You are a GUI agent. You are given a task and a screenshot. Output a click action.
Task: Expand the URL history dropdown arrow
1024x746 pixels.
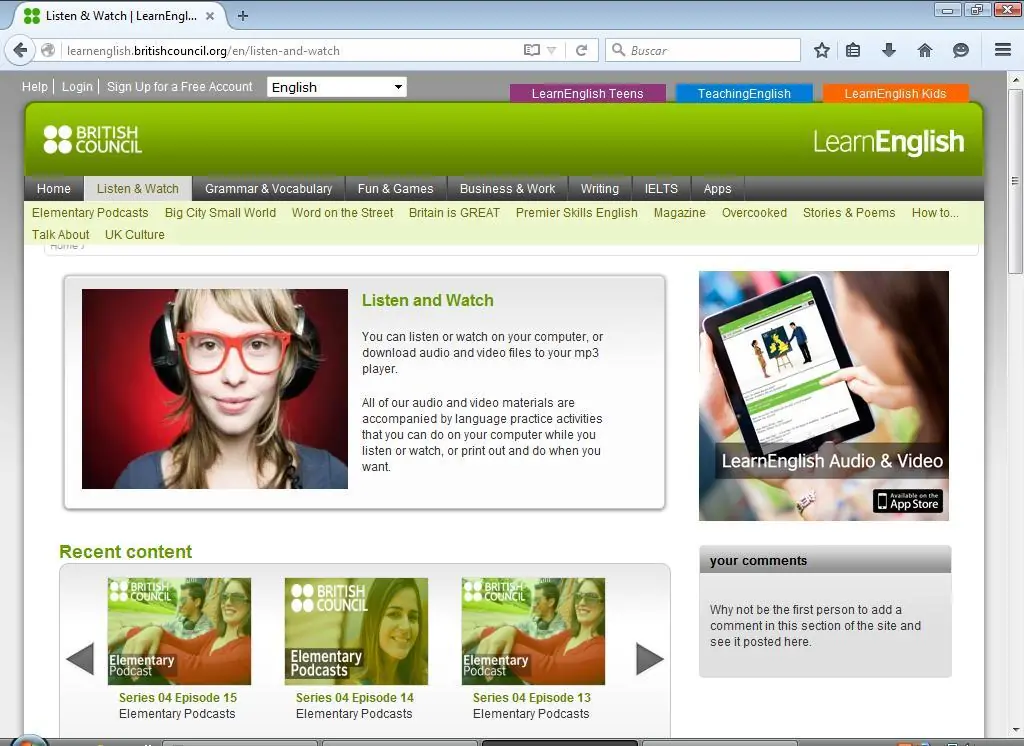point(552,50)
